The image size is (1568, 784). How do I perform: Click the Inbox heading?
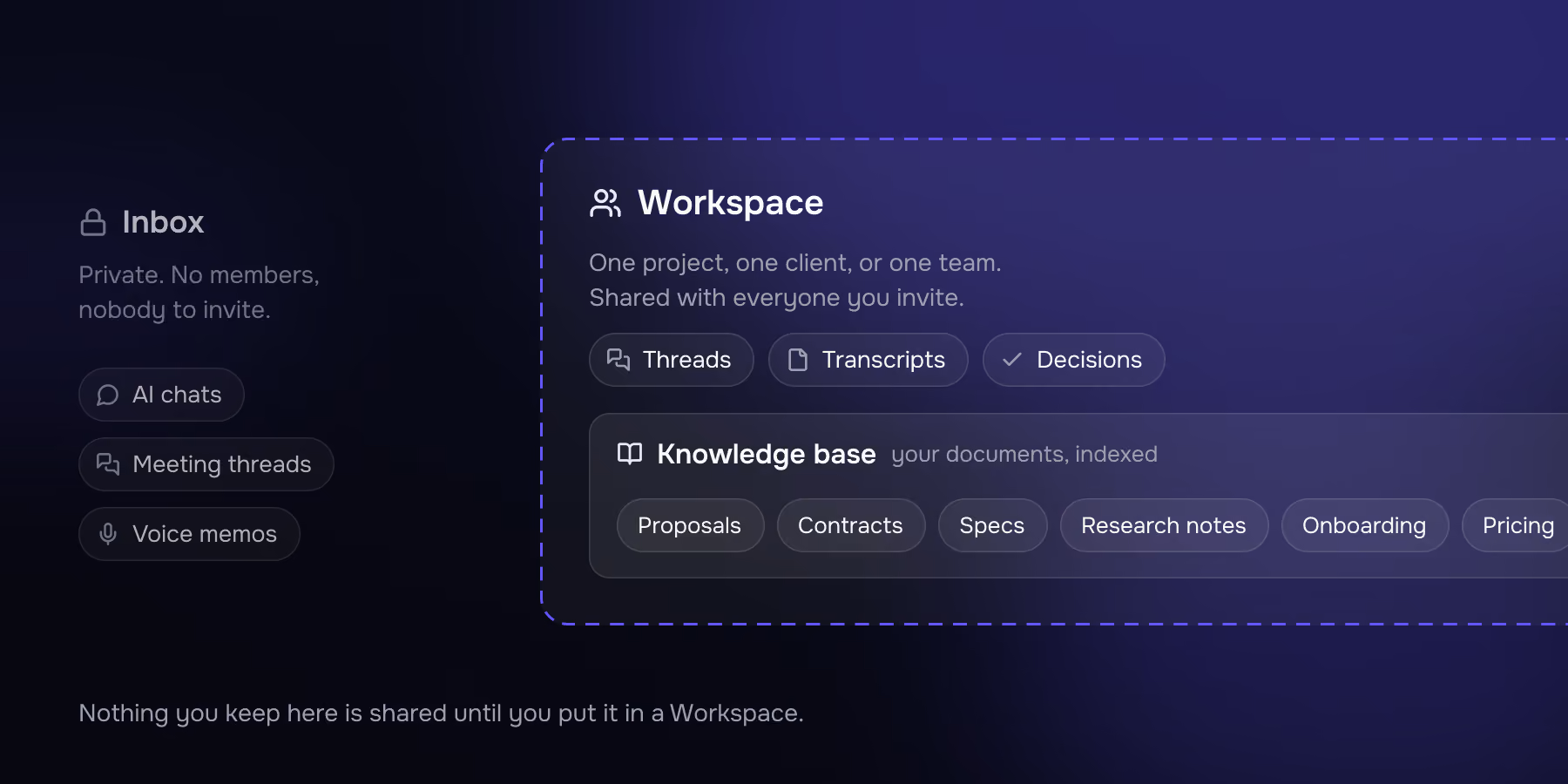(163, 222)
